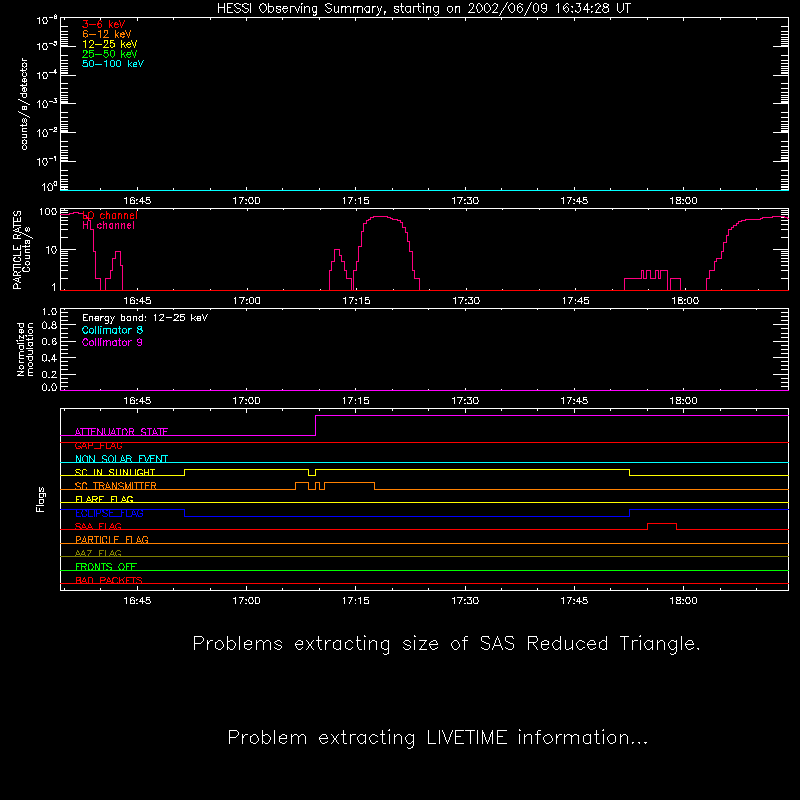Click the SAA_FLAG label
800x800 pixels.
tap(98, 526)
